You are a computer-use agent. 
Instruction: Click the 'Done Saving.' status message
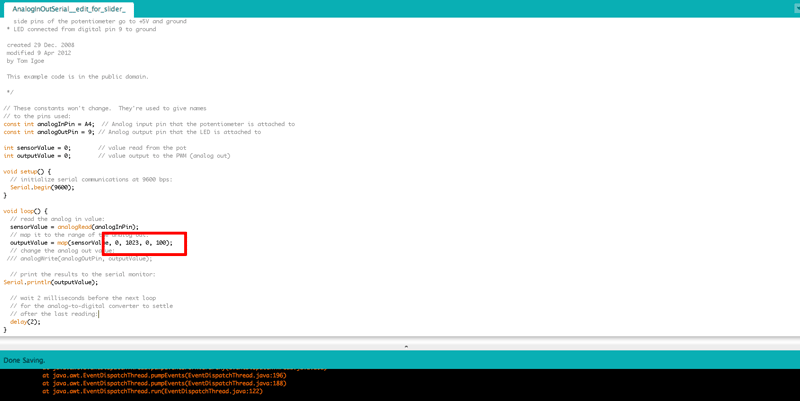(x=24, y=360)
